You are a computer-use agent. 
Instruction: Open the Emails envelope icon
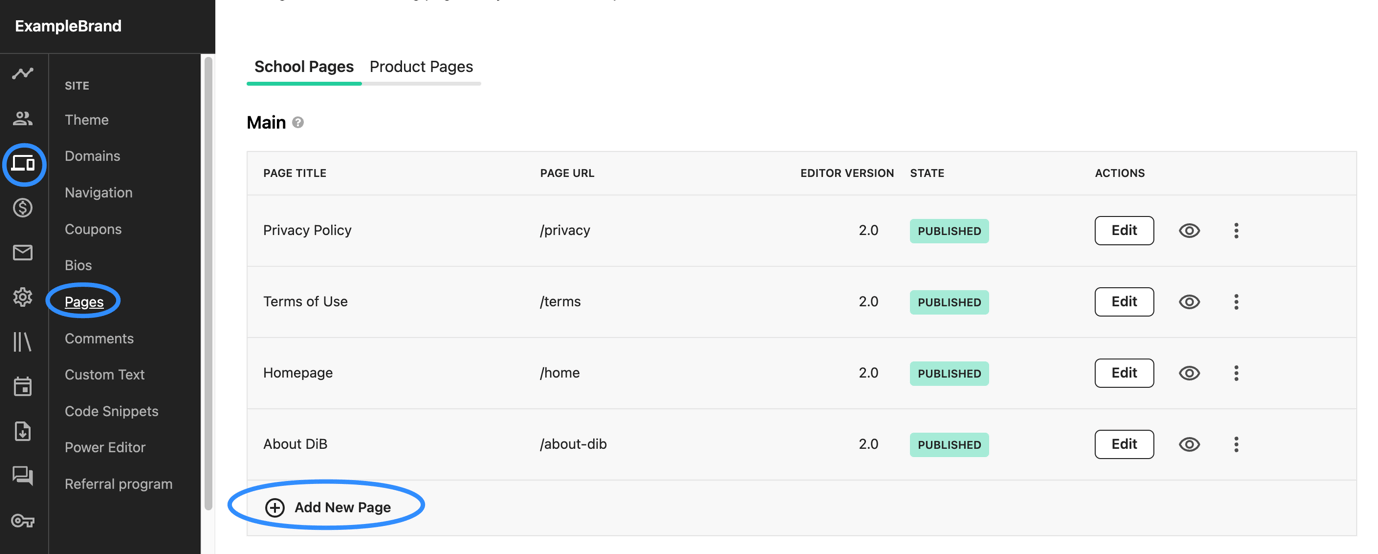point(22,253)
